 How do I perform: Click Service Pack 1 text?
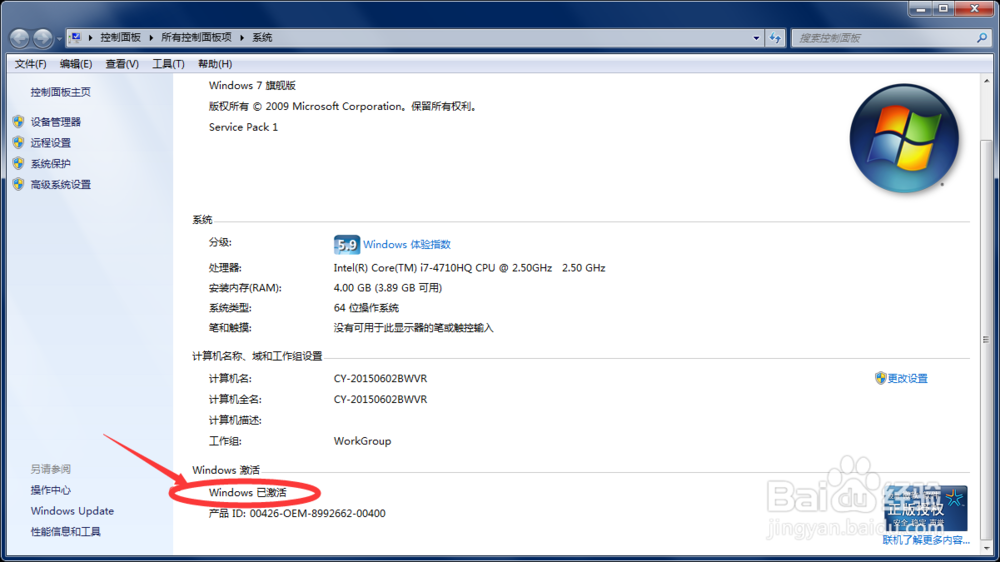click(243, 127)
